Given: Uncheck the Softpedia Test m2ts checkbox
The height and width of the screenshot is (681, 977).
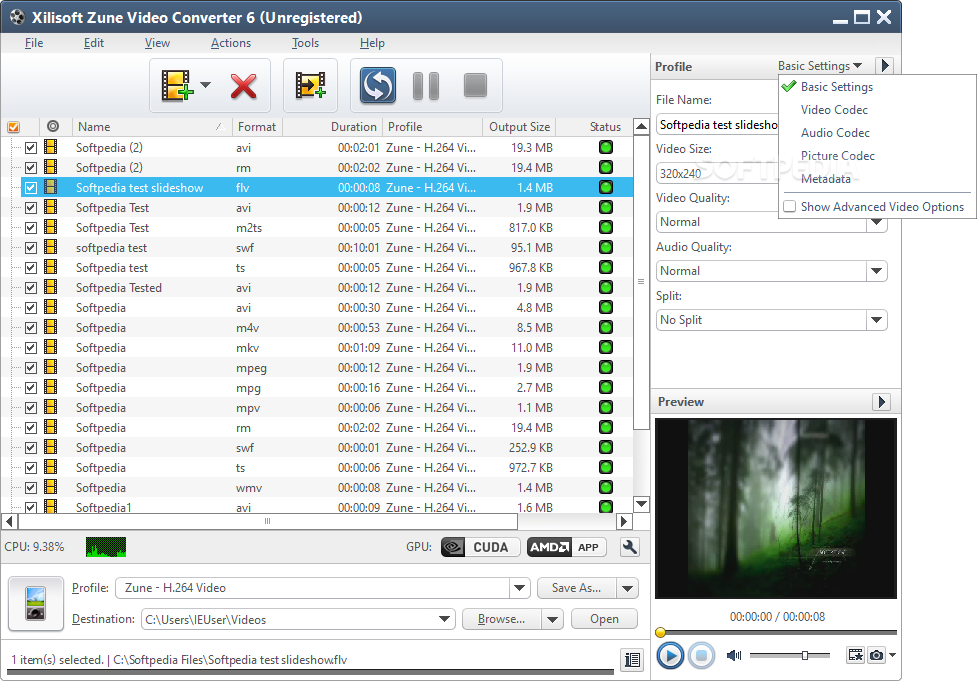Looking at the screenshot, I should tap(31, 227).
